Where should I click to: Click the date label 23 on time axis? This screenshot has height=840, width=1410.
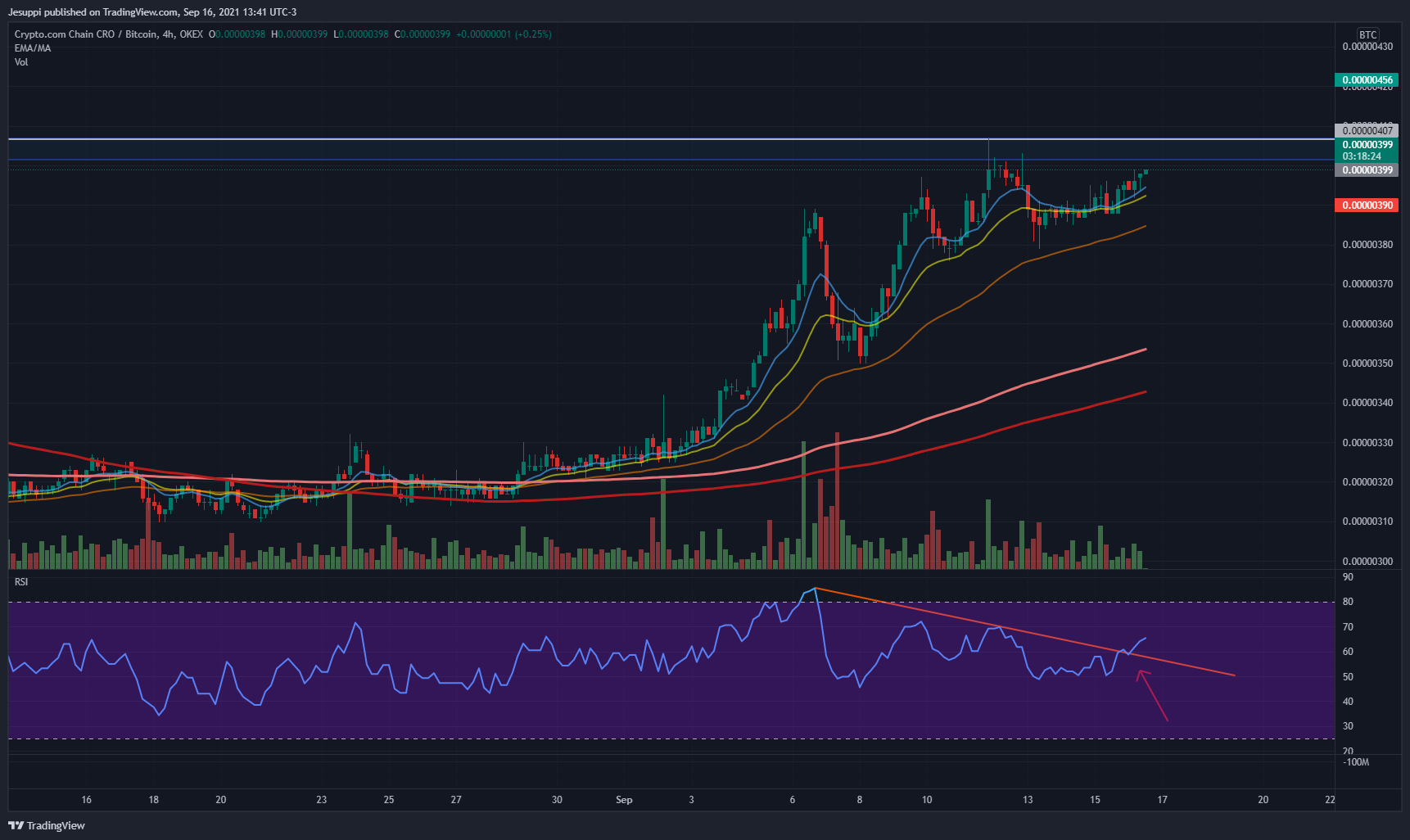tap(322, 800)
